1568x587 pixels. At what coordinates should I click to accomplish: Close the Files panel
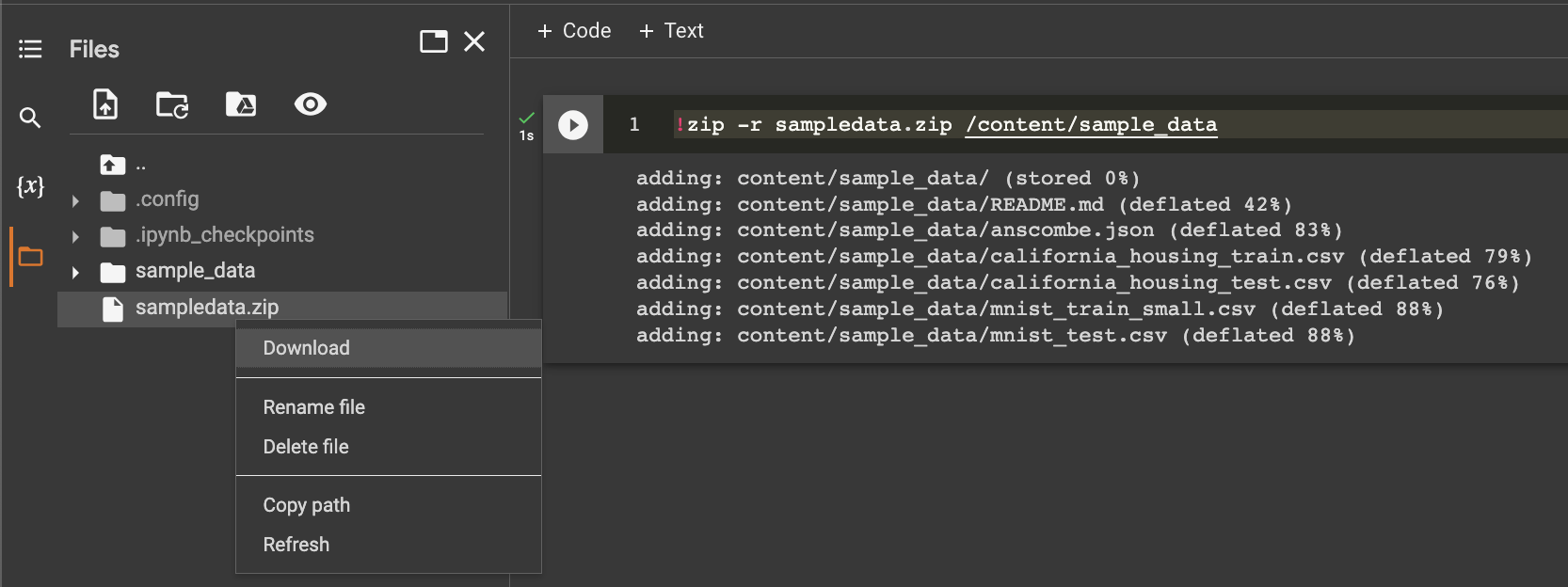[x=474, y=41]
